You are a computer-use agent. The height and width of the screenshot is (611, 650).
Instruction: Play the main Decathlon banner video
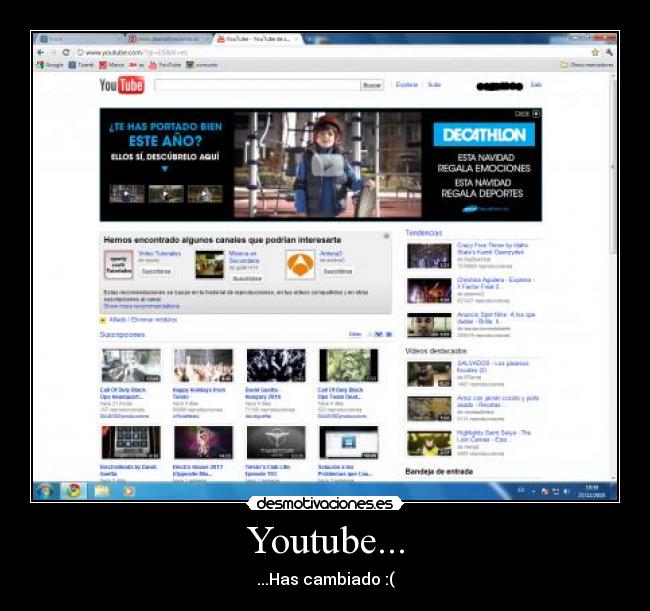(x=327, y=165)
